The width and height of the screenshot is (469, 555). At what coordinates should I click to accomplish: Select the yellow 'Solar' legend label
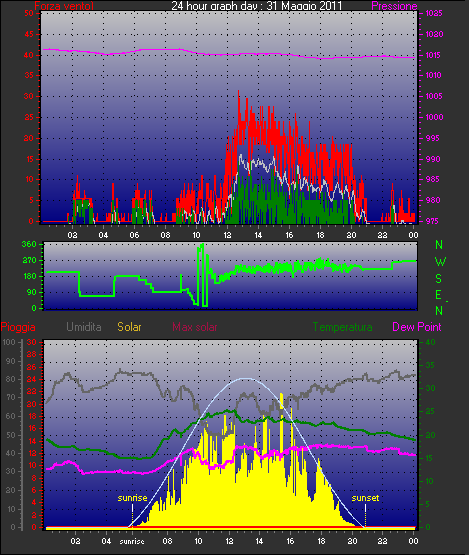pos(129,327)
